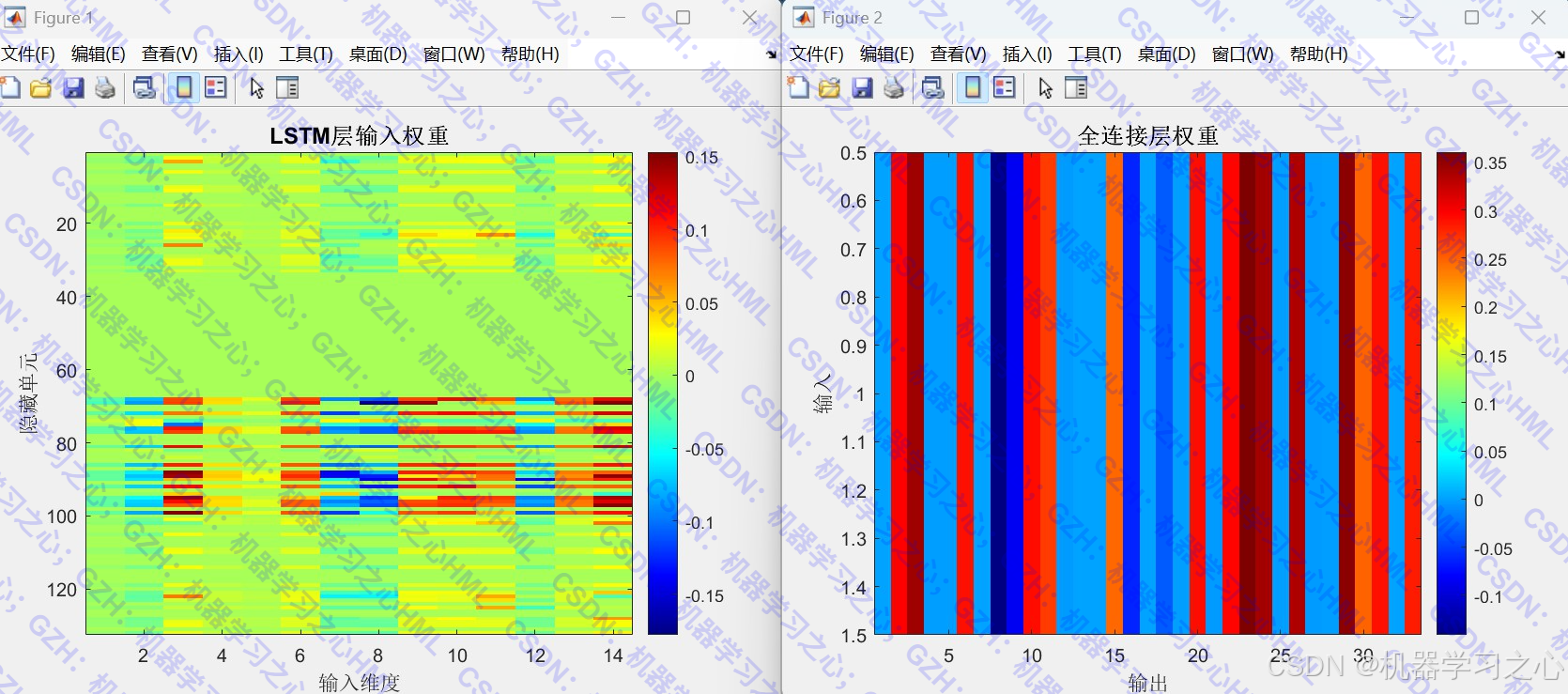Open Property Inspector from Figure 2 toolbar
Image resolution: width=1568 pixels, height=694 pixels.
coord(1076,88)
